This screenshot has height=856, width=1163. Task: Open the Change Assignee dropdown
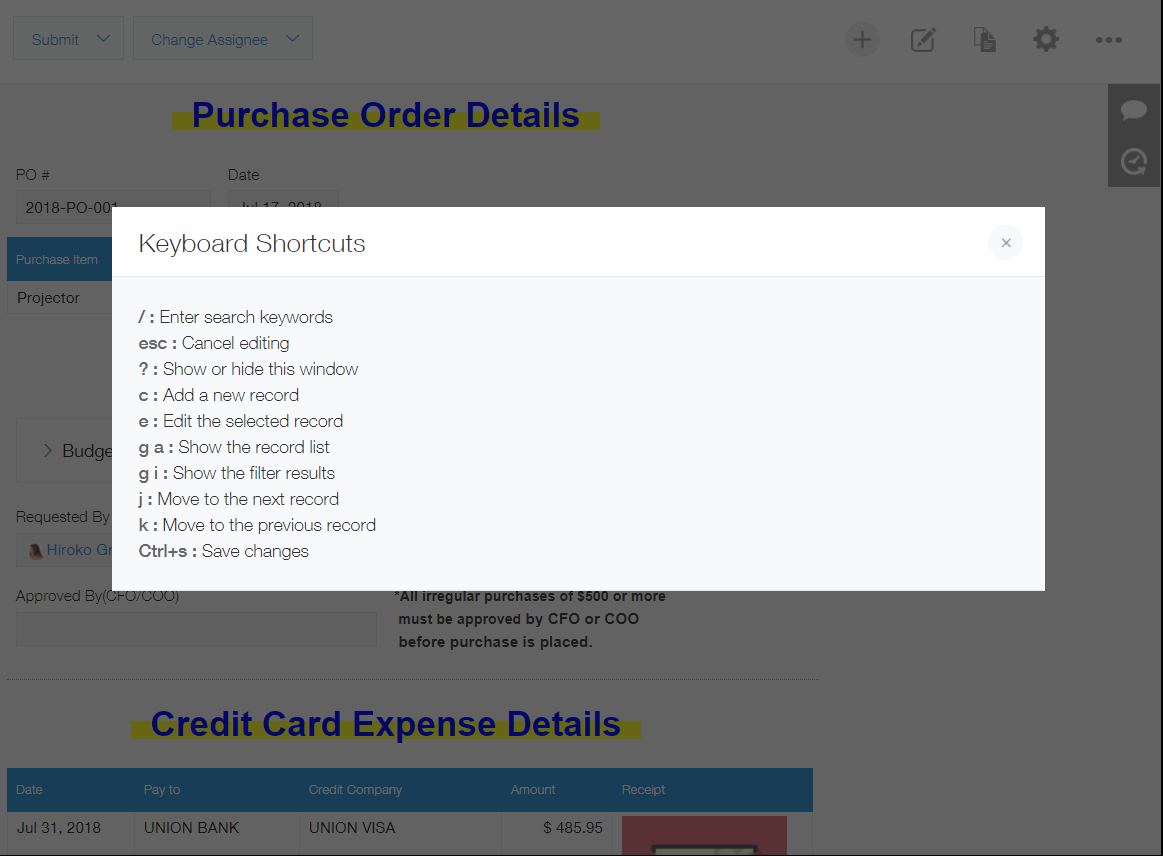tap(223, 39)
